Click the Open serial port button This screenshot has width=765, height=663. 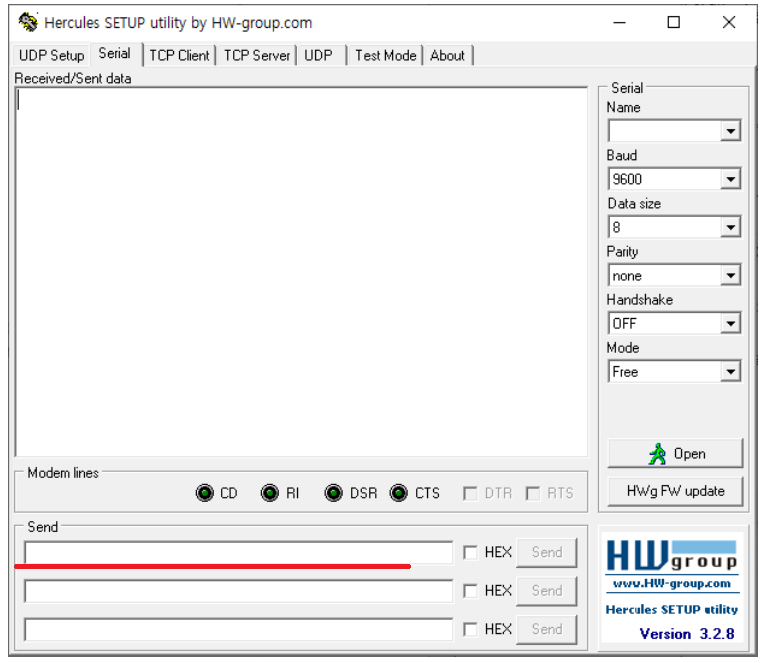coord(675,453)
